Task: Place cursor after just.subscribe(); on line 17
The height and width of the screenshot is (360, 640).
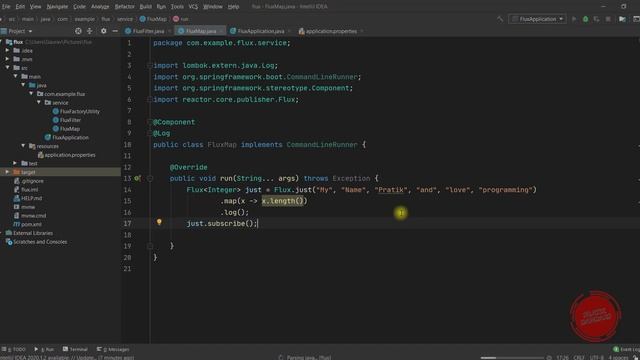Action: coord(258,223)
